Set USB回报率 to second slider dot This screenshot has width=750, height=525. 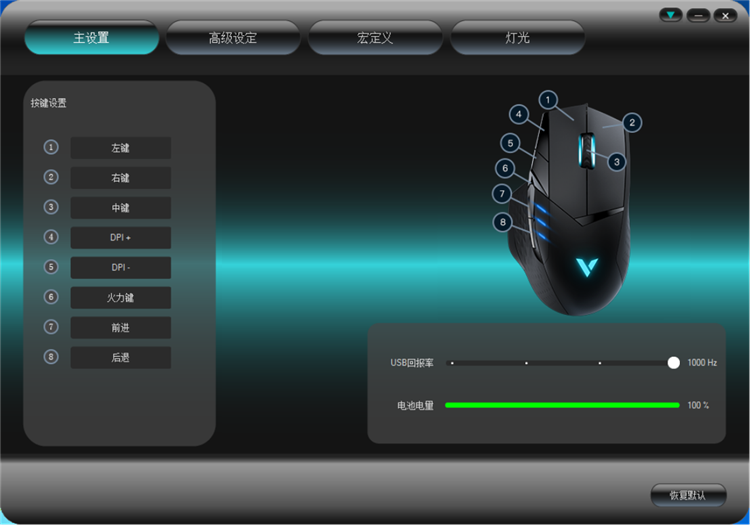(x=526, y=363)
